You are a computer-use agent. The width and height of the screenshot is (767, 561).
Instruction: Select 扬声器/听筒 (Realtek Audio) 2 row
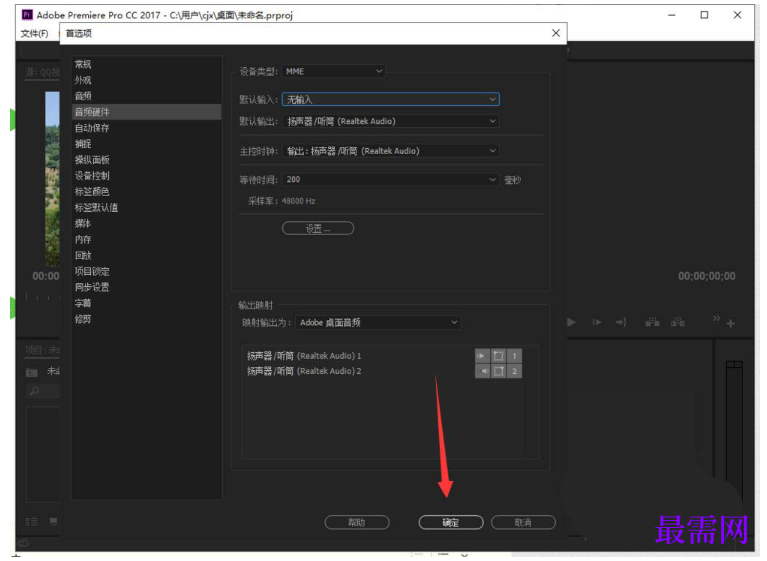[x=304, y=371]
